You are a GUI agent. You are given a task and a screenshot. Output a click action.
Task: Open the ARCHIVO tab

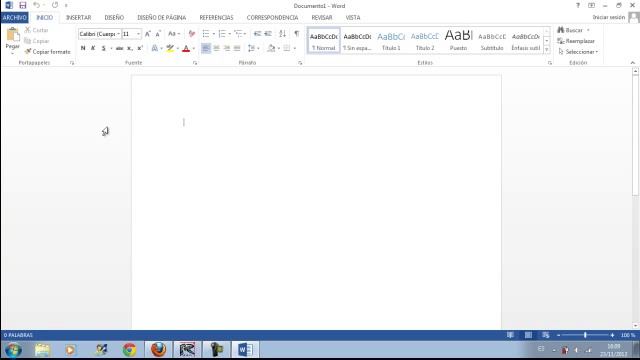[14, 18]
